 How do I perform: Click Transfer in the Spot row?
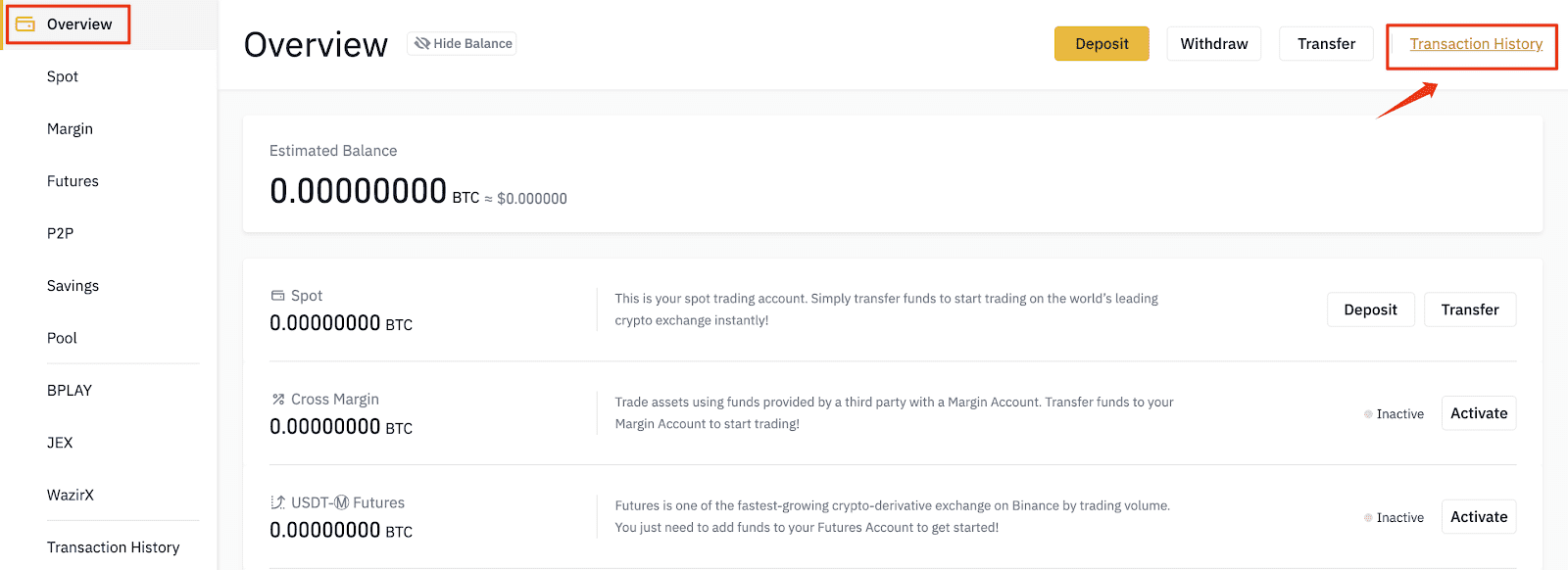coord(1470,309)
